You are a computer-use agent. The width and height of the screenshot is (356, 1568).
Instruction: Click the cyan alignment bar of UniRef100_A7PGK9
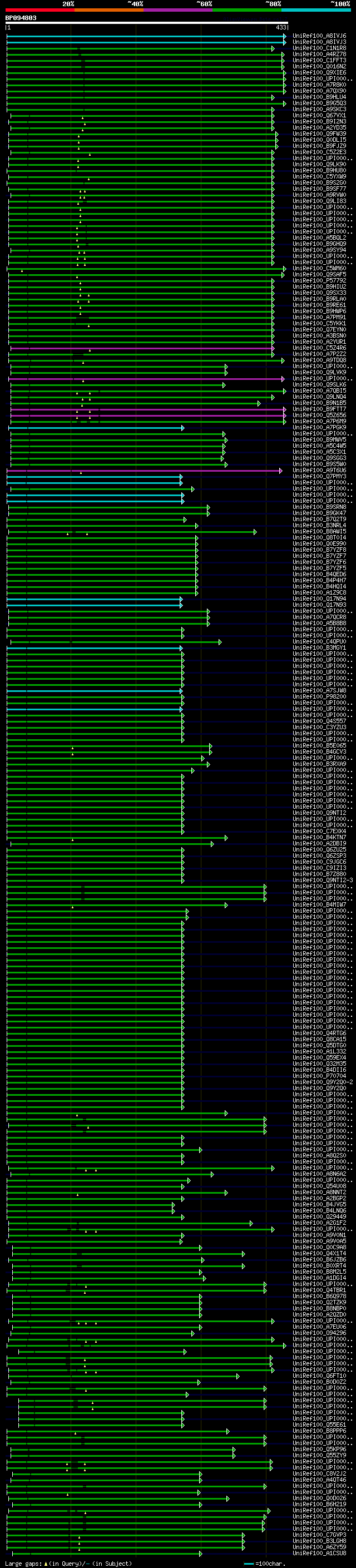point(97,428)
